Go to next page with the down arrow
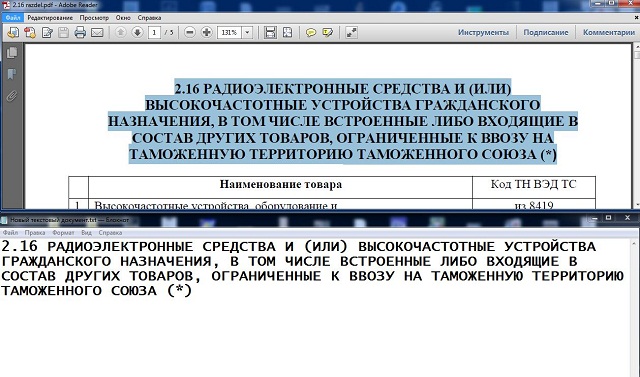The image size is (640, 377). [138, 32]
